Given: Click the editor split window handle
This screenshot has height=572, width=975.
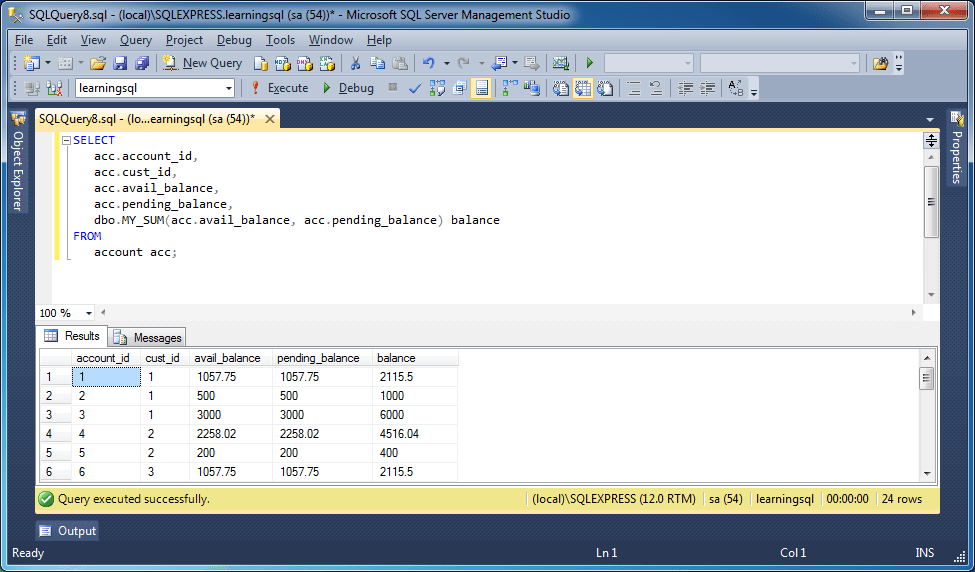Looking at the screenshot, I should coord(931,141).
